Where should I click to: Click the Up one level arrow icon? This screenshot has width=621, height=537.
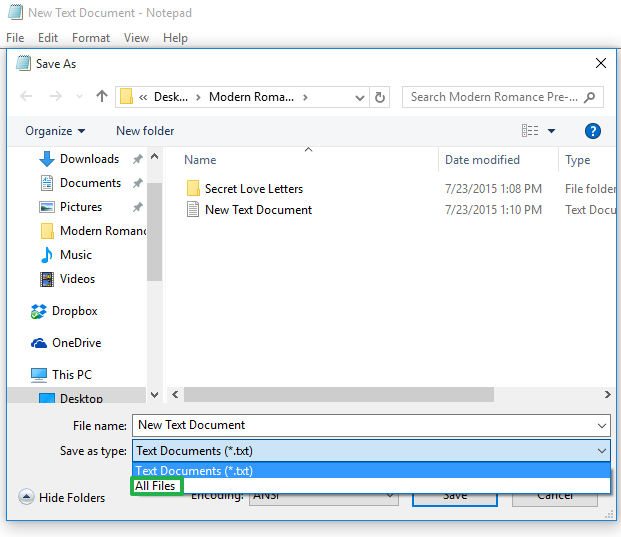(101, 97)
